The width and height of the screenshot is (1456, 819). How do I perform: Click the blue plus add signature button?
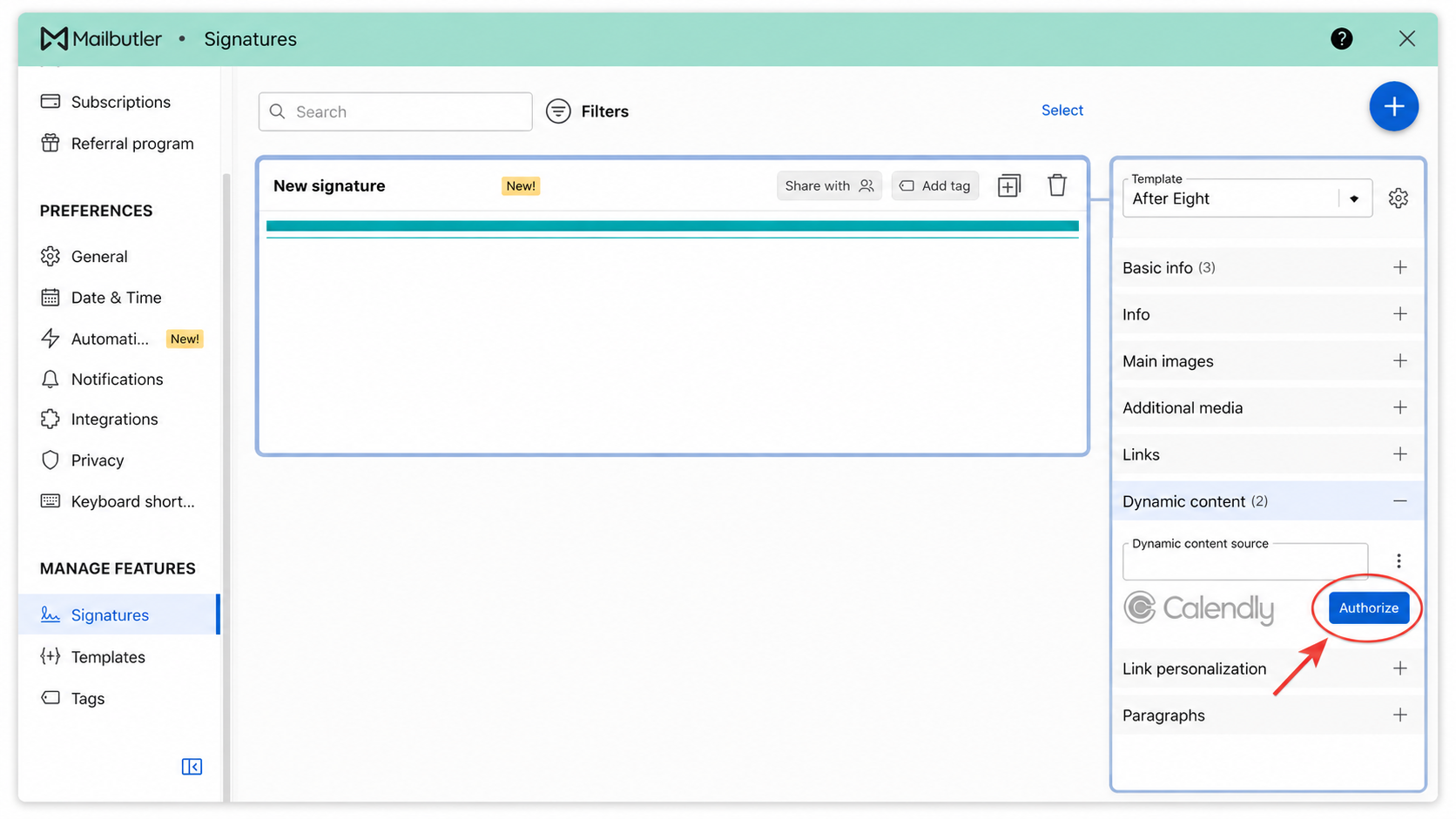point(1393,106)
